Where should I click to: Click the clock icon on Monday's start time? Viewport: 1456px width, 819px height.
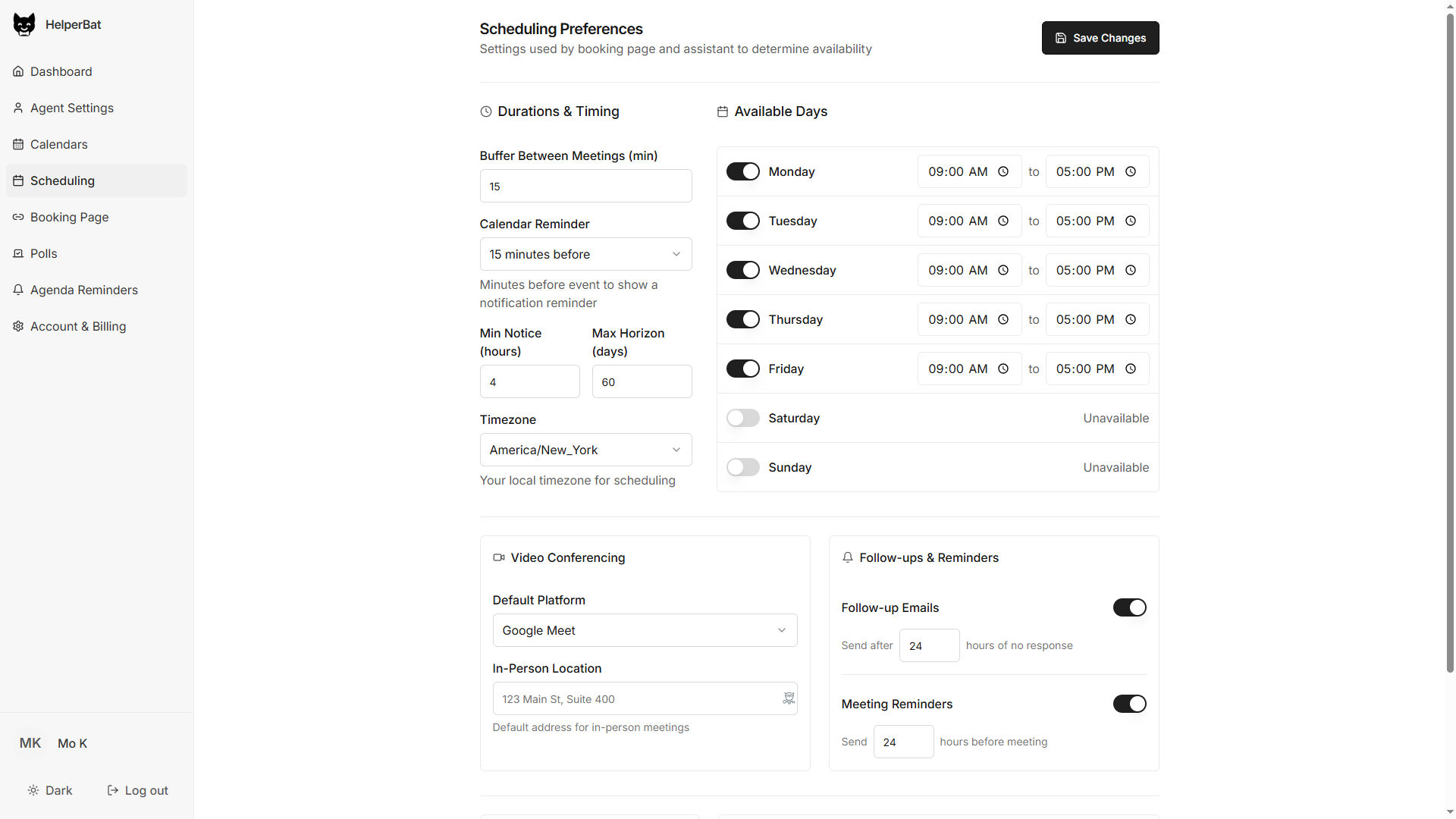[x=1003, y=171]
